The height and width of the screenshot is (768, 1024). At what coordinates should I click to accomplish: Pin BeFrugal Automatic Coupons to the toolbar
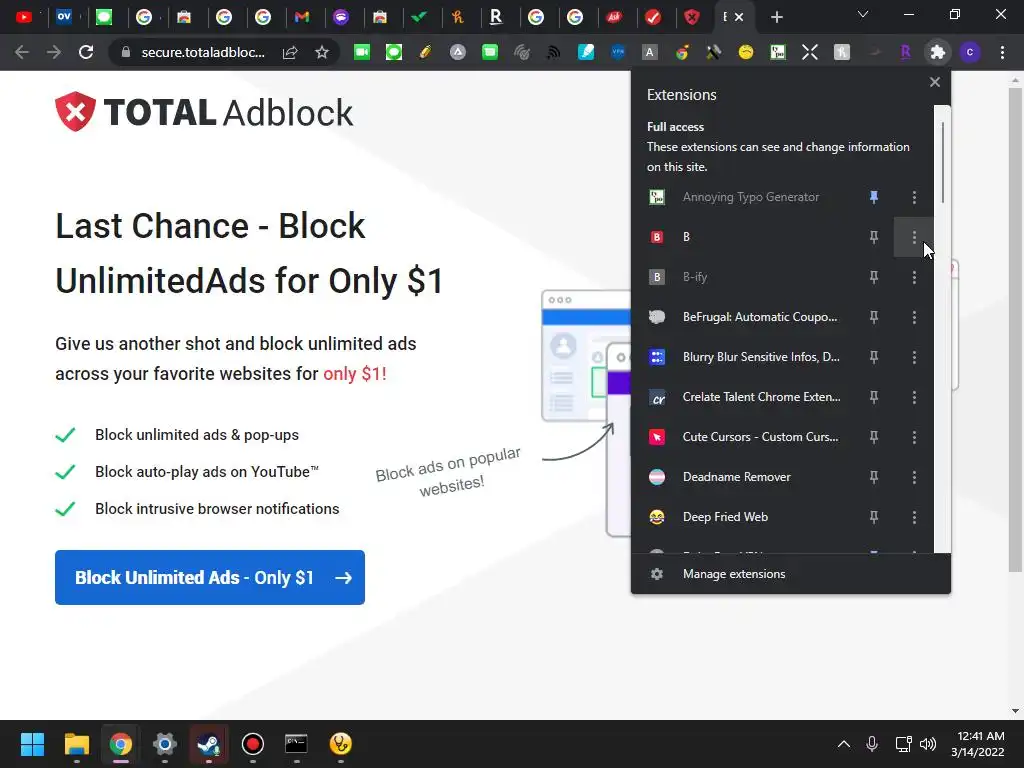(x=874, y=317)
